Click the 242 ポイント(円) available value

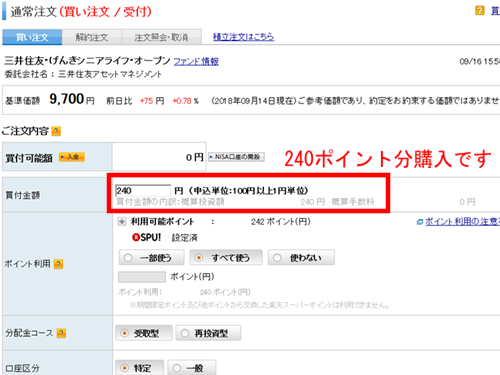pyautogui.click(x=281, y=221)
